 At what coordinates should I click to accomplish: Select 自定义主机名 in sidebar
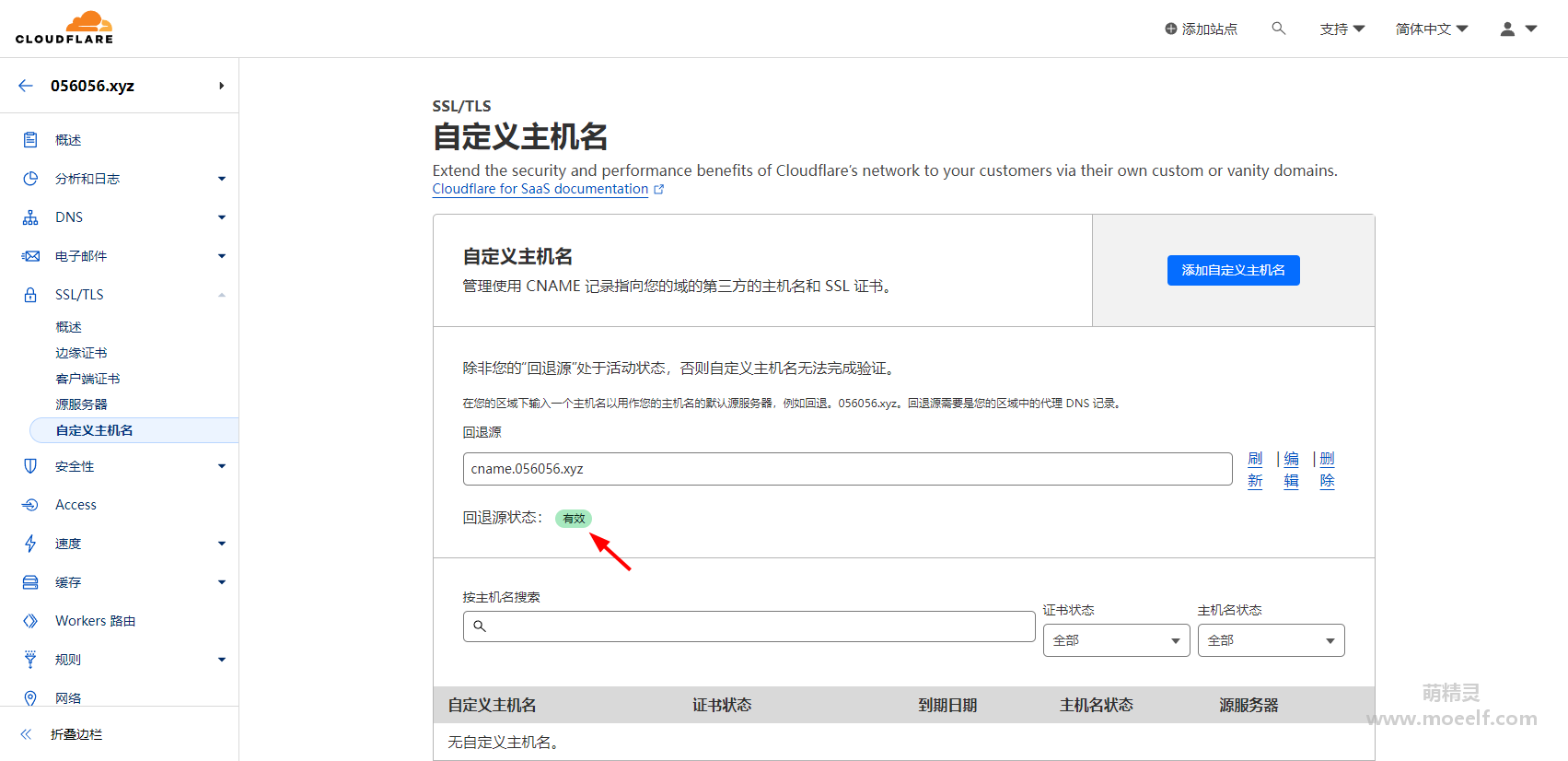point(134,430)
